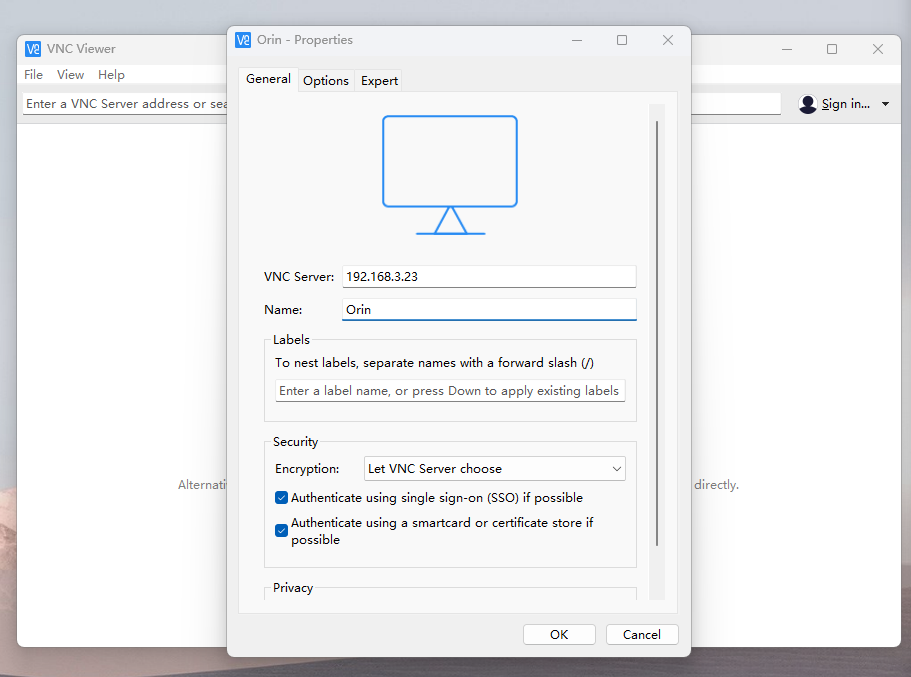
Task: Click the 'To nest labels' instruction text
Action: (434, 363)
